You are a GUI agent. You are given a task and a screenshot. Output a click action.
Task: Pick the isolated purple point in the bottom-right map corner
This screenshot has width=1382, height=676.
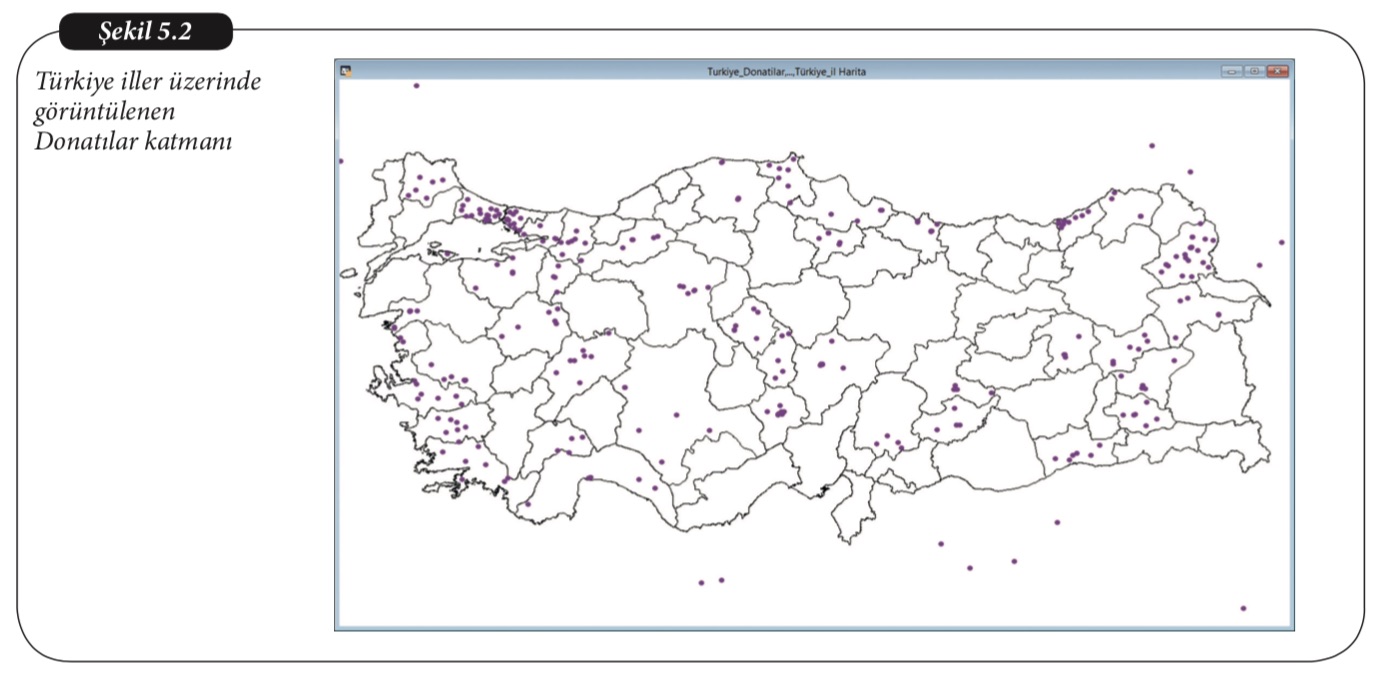point(1243,608)
